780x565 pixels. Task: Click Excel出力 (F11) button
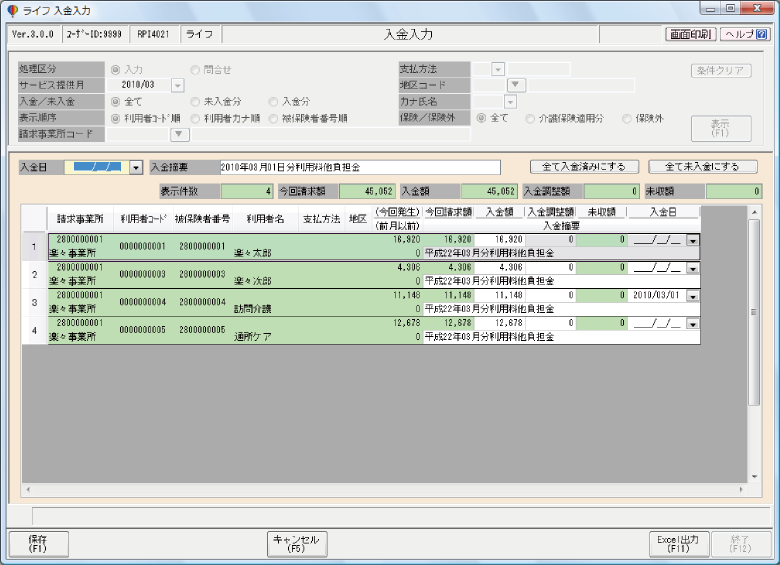click(x=679, y=544)
